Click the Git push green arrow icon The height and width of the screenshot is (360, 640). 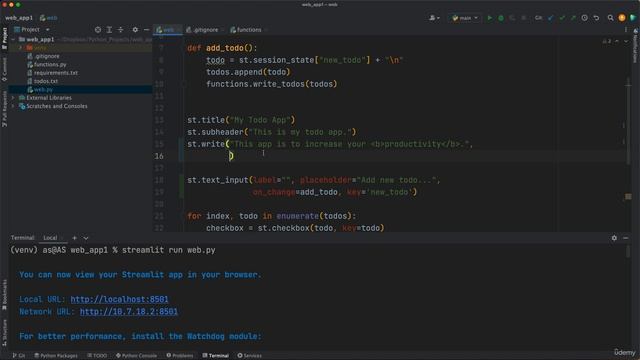click(573, 18)
